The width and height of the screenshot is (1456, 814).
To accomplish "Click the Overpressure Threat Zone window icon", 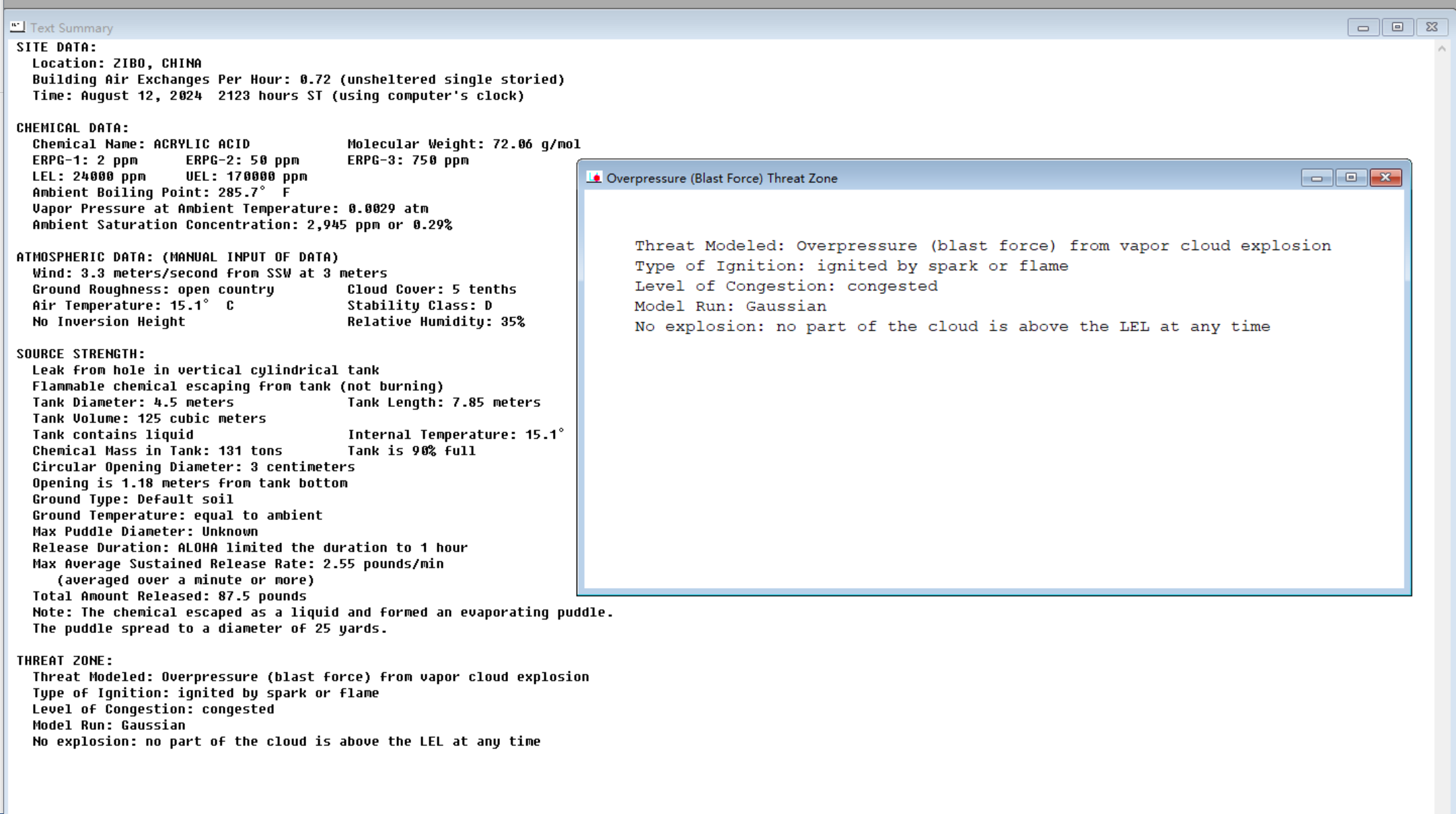I will (593, 178).
